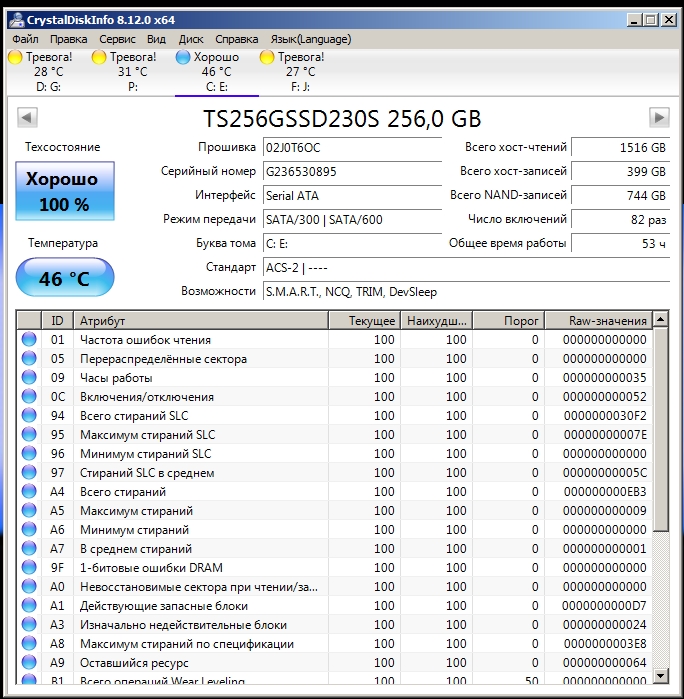Click status orb for attribute 05
Screen dimensions: 684x699
[29, 358]
